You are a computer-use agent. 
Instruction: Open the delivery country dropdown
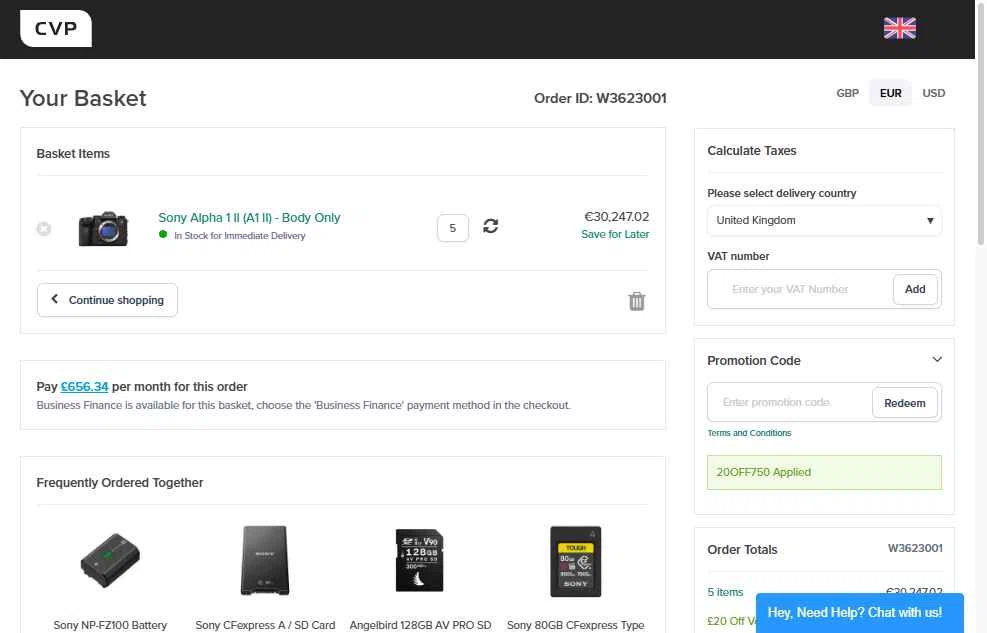[x=824, y=221]
